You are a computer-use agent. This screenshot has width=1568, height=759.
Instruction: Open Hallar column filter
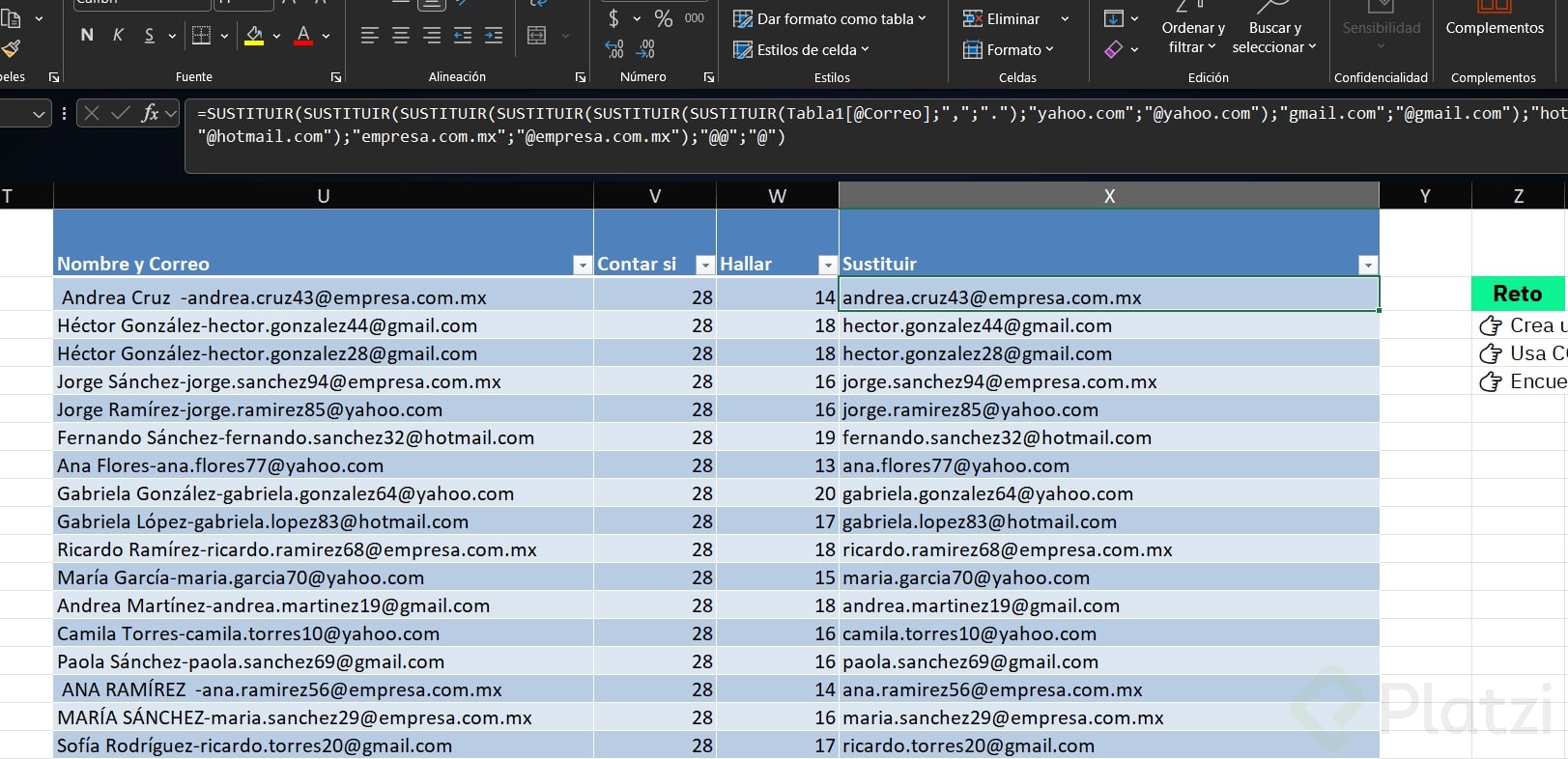pyautogui.click(x=827, y=265)
